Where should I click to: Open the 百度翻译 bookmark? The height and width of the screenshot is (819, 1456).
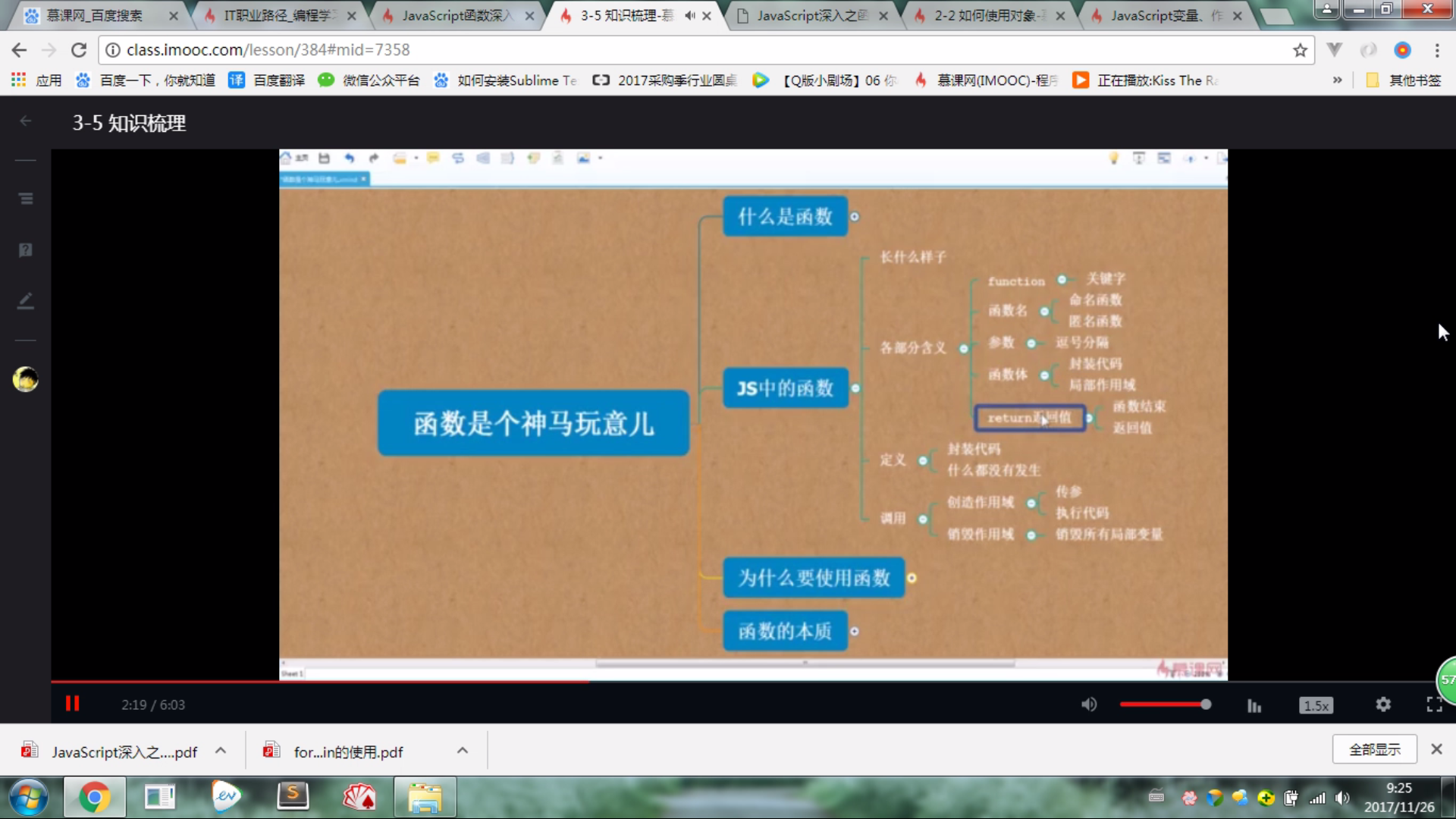click(268, 80)
